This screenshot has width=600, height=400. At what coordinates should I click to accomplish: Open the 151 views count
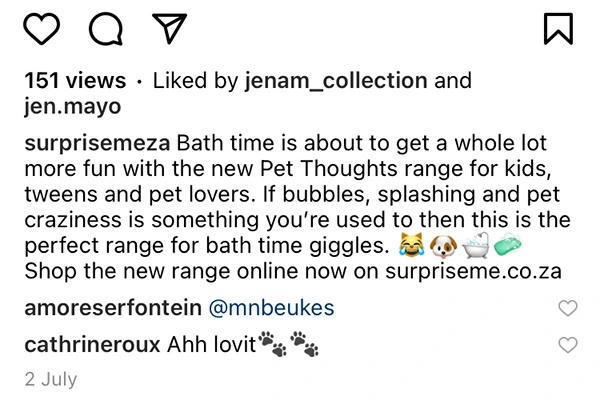click(x=75, y=81)
